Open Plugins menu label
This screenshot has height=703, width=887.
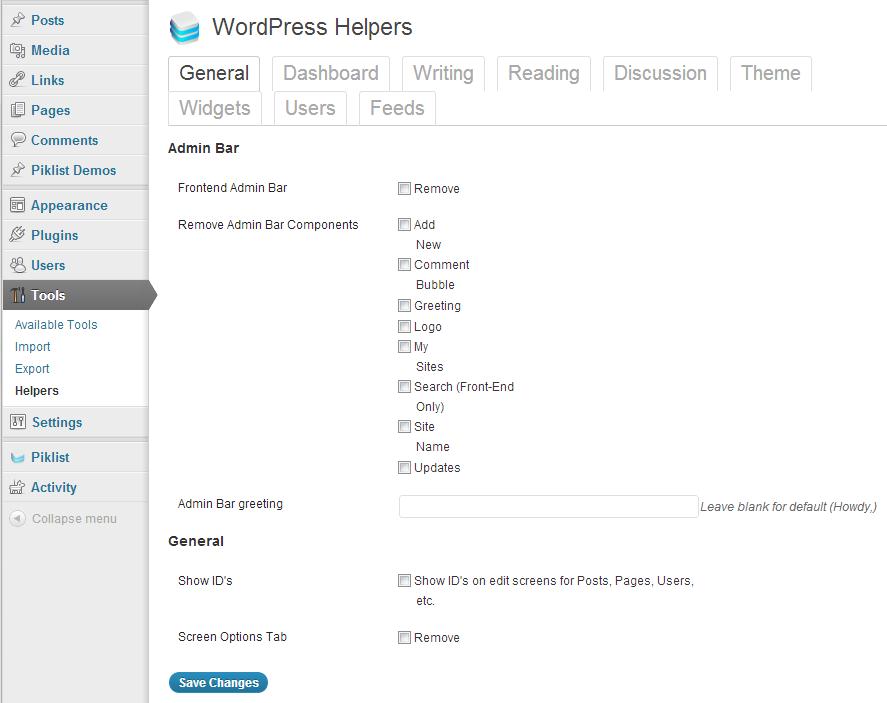tap(54, 235)
